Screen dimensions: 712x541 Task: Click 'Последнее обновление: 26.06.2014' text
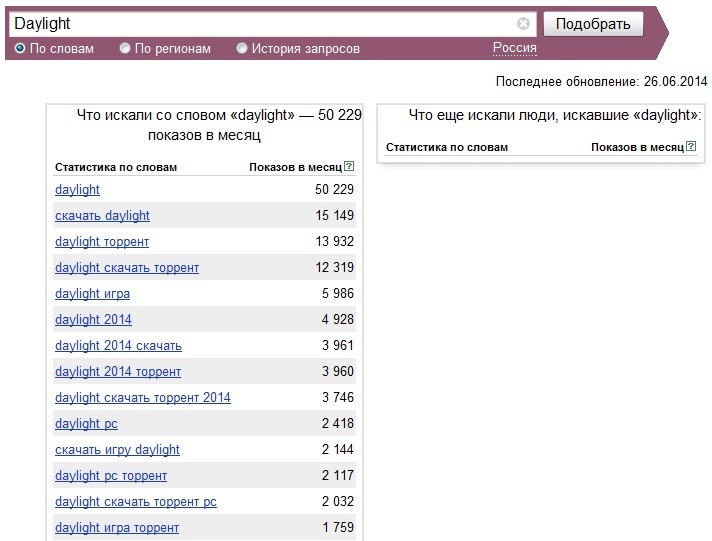tap(602, 81)
